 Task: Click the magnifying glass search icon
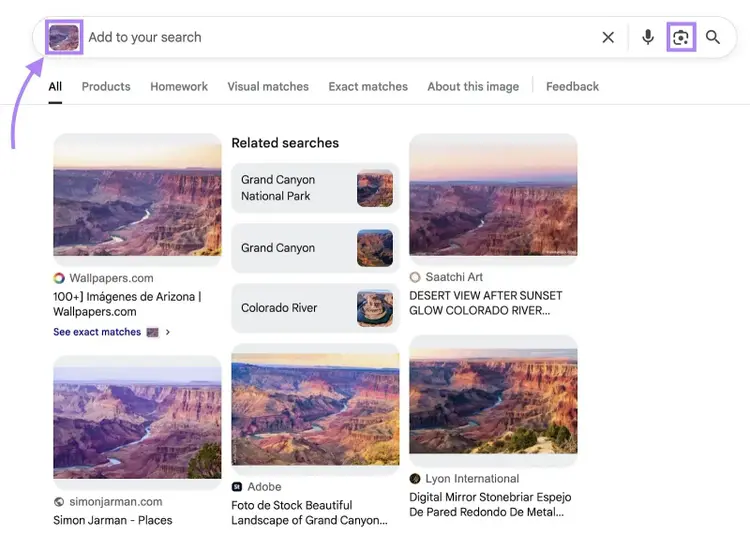713,37
